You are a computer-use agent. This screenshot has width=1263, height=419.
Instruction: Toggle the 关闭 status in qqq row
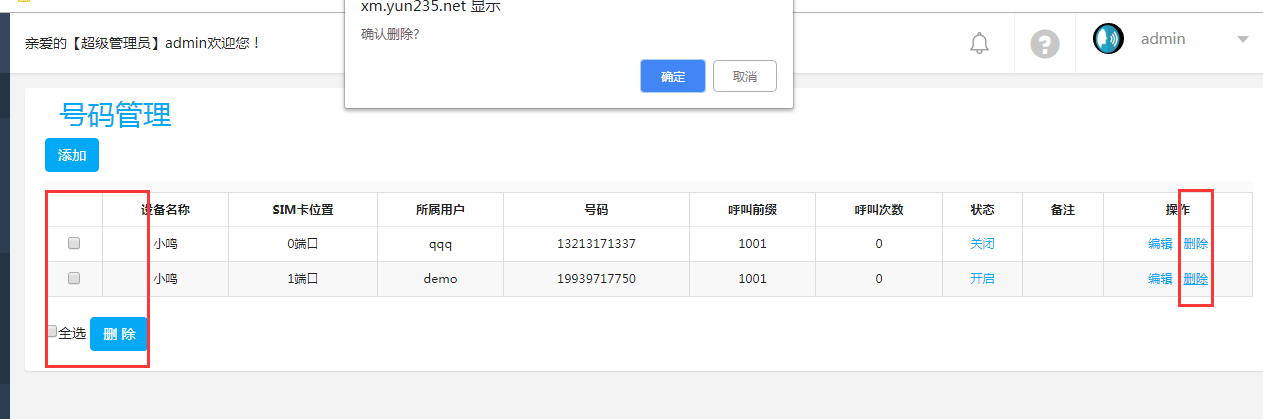982,243
